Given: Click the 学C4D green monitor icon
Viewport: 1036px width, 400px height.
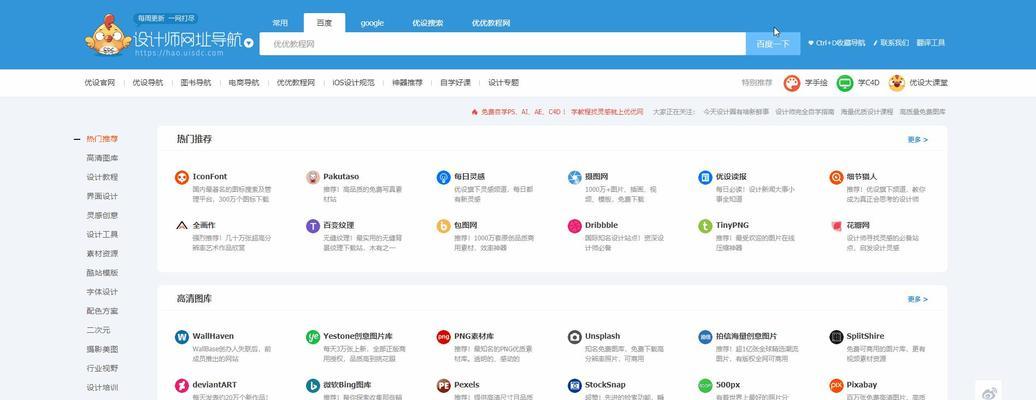Looking at the screenshot, I should (x=844, y=83).
